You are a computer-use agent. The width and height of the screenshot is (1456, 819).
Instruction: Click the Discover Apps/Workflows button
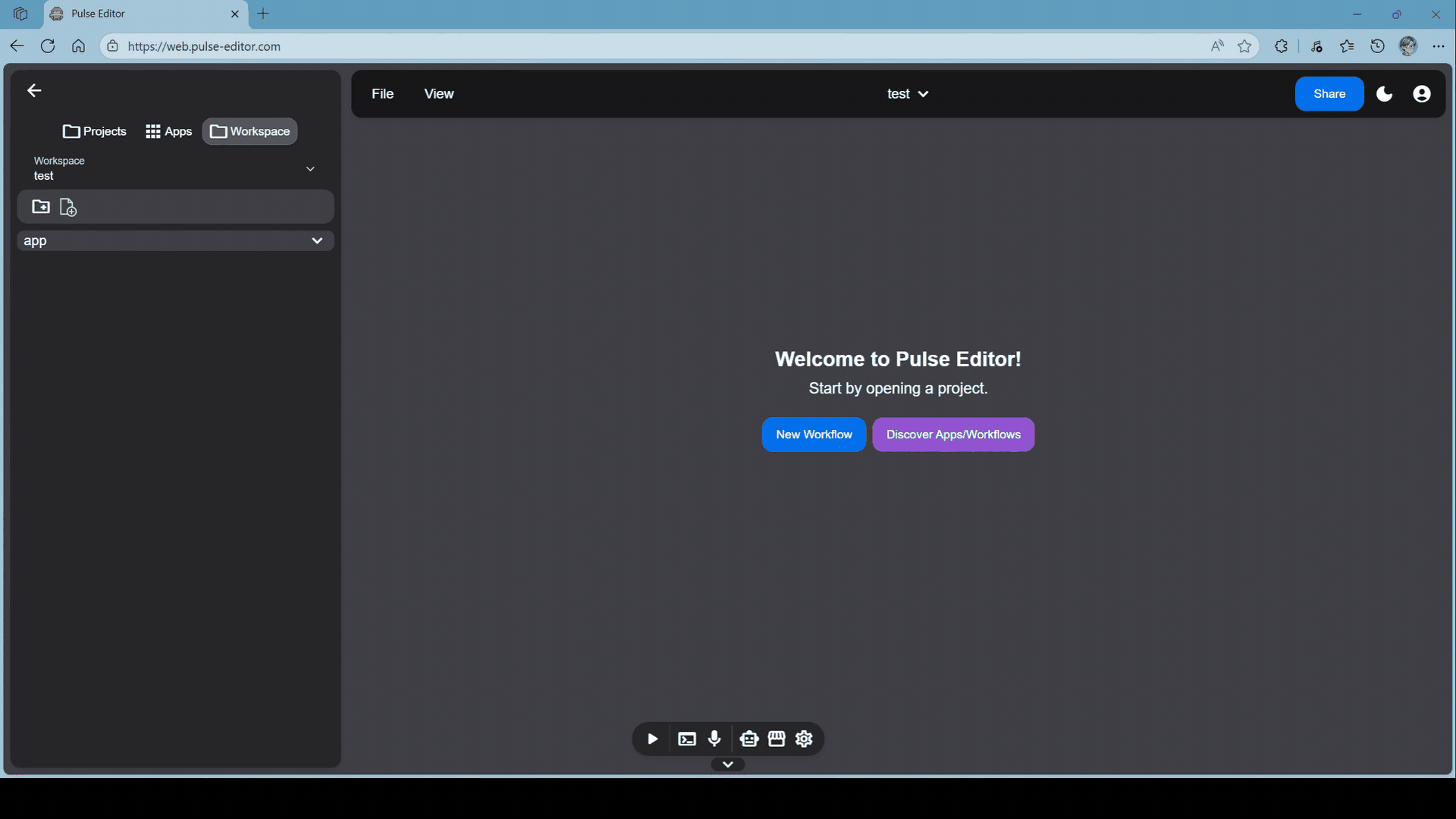pos(953,434)
